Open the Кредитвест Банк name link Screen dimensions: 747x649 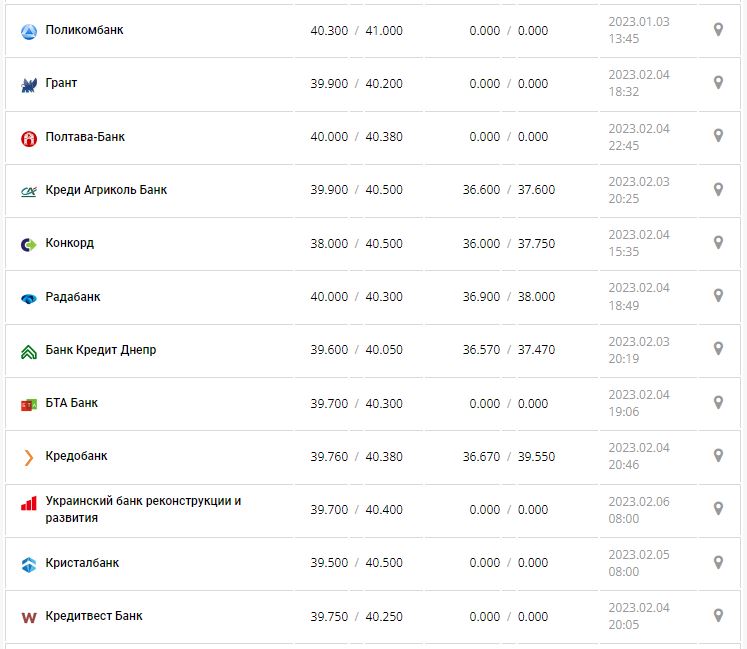point(94,616)
